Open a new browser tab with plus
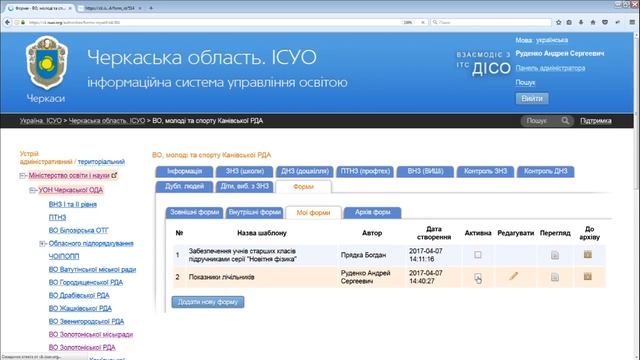 (151, 8)
